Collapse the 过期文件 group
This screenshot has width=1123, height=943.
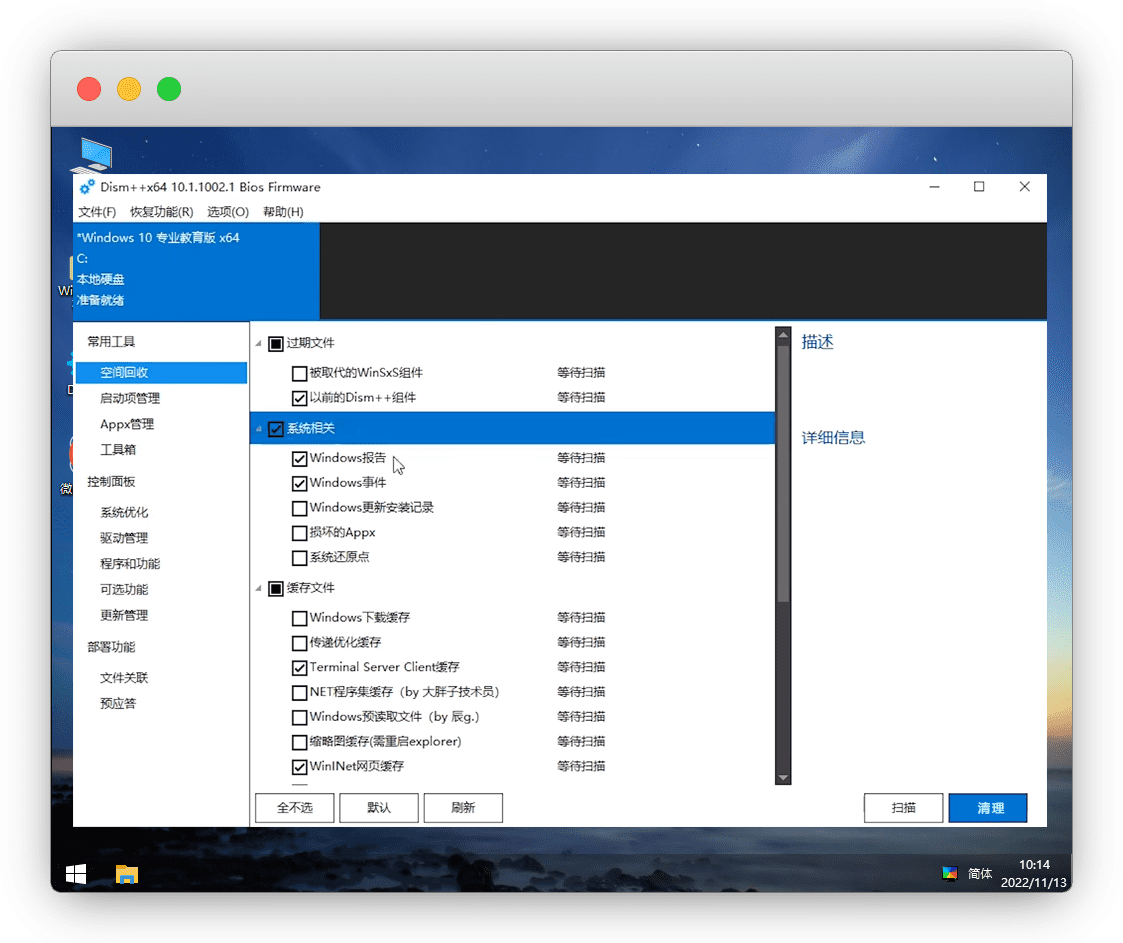(260, 343)
